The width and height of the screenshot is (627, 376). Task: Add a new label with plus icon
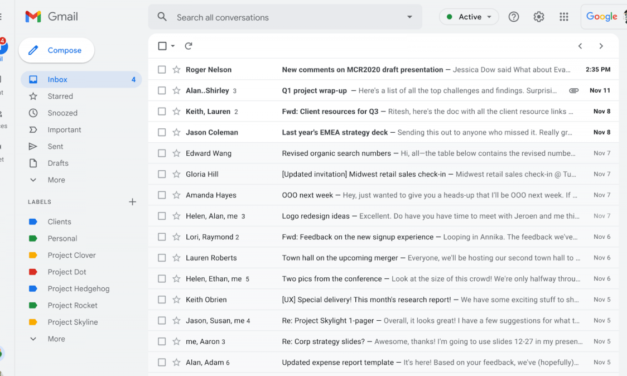pyautogui.click(x=132, y=202)
